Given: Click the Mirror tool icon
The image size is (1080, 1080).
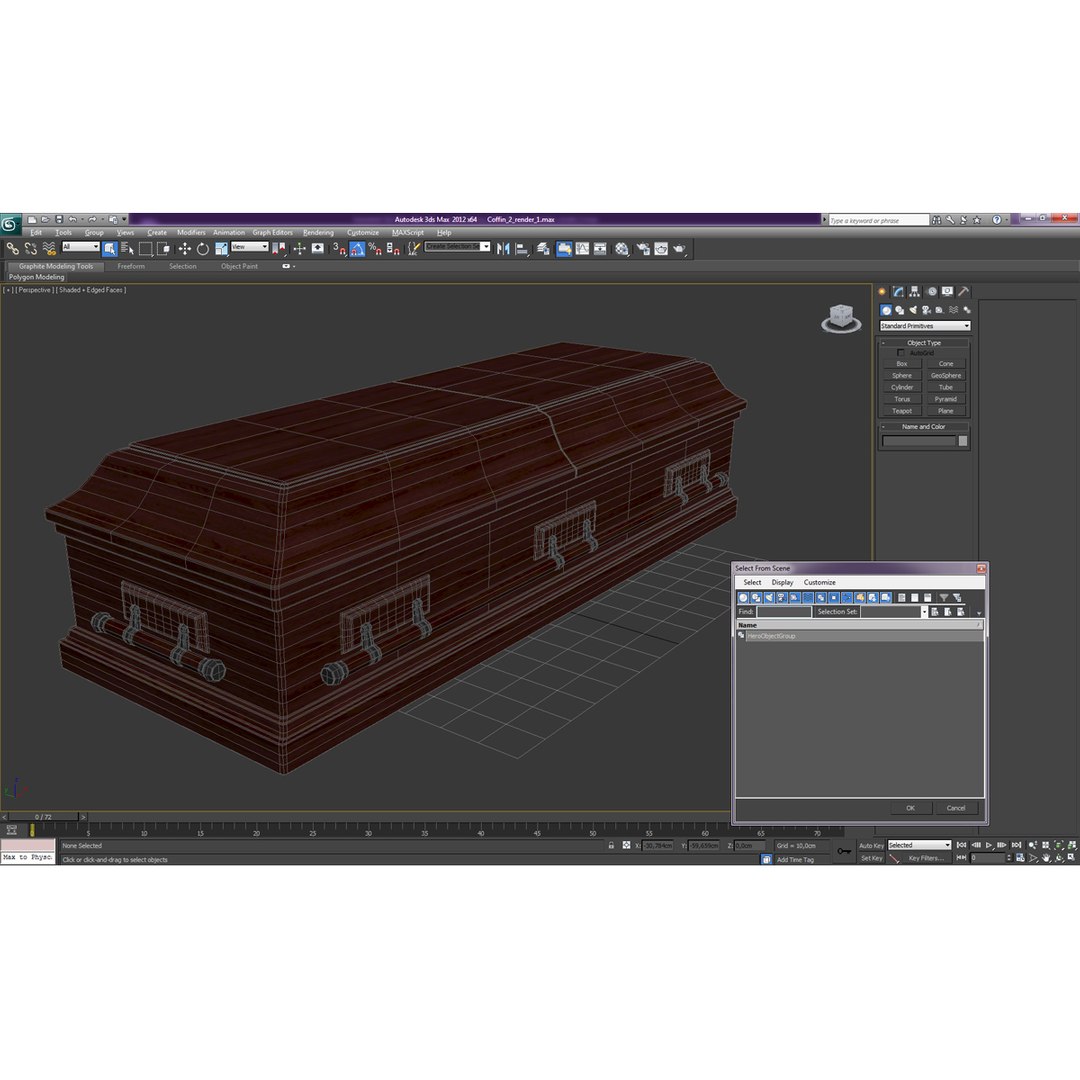Looking at the screenshot, I should click(503, 249).
